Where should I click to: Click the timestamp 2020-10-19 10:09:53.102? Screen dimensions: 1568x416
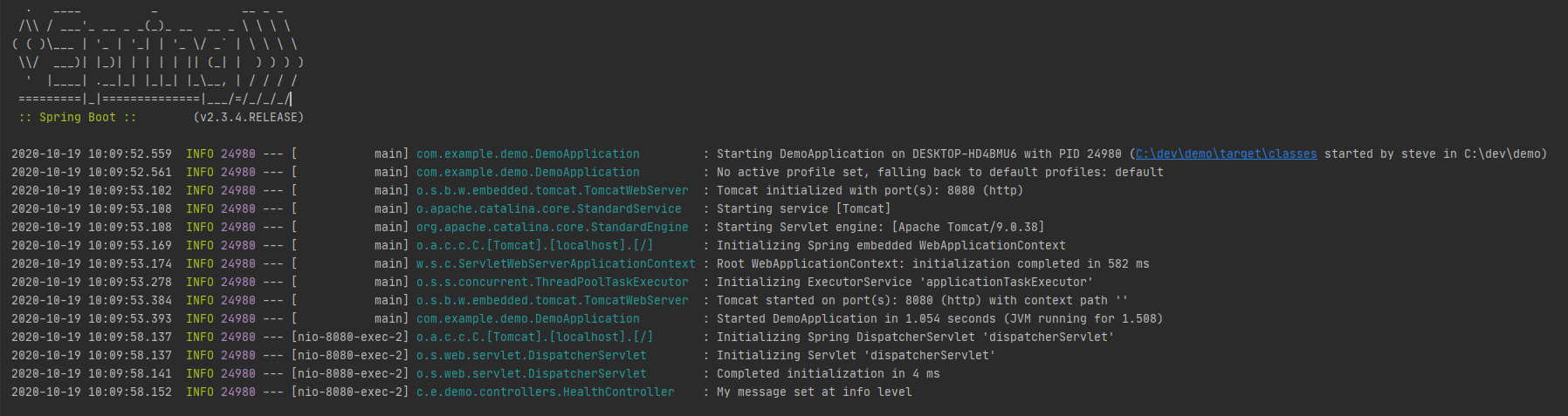pyautogui.click(x=92, y=191)
